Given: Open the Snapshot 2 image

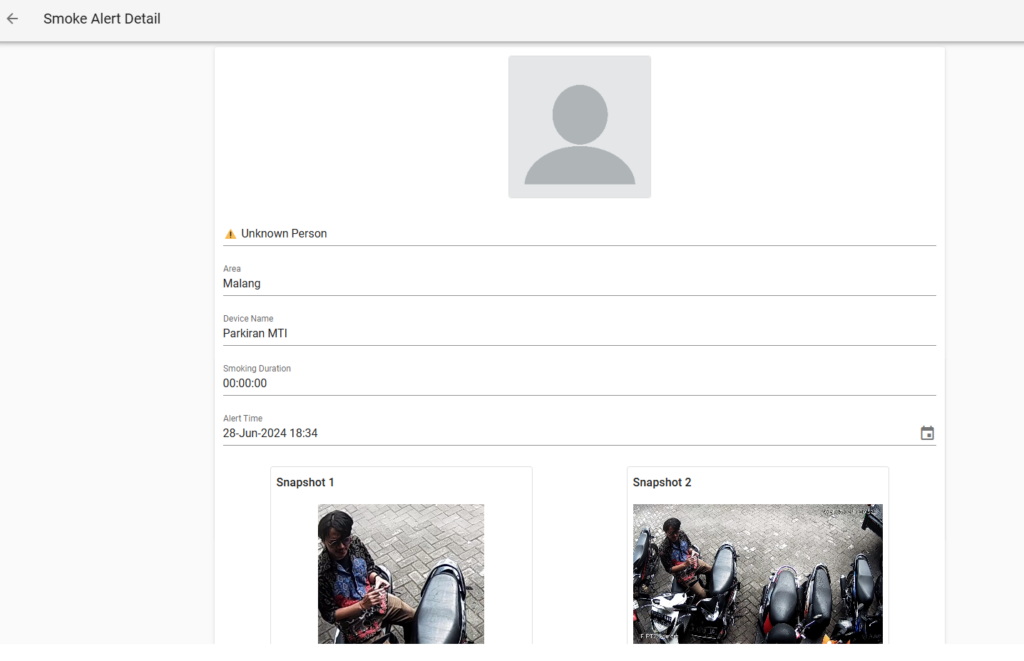Looking at the screenshot, I should point(758,573).
